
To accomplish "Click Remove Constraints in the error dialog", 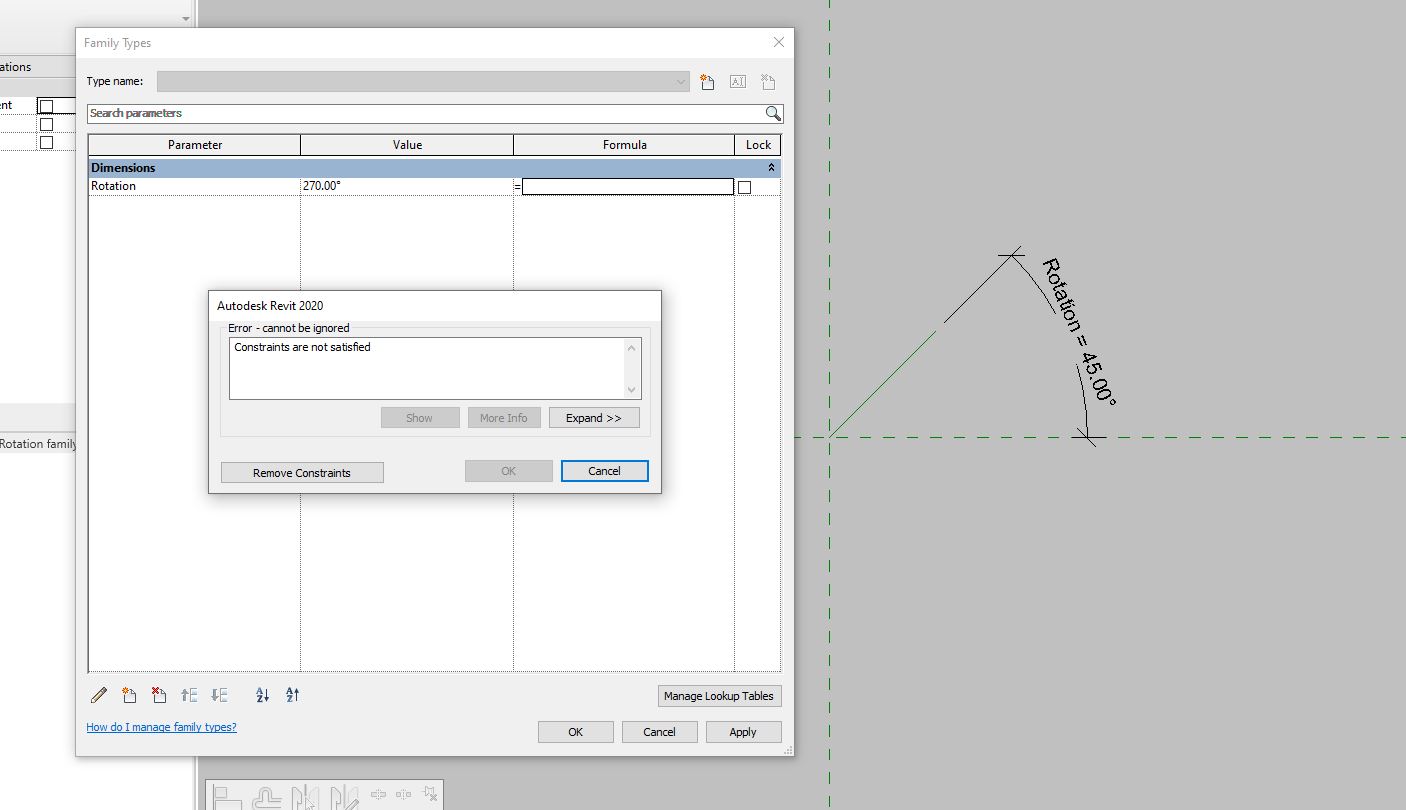I will coord(301,471).
